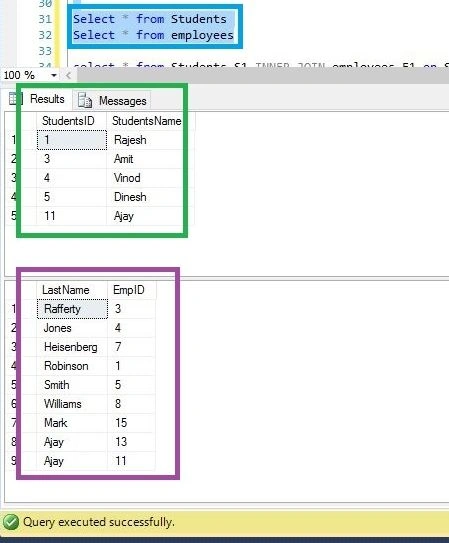The height and width of the screenshot is (543, 449).
Task: Click the Select * from Students line
Action: pos(150,19)
